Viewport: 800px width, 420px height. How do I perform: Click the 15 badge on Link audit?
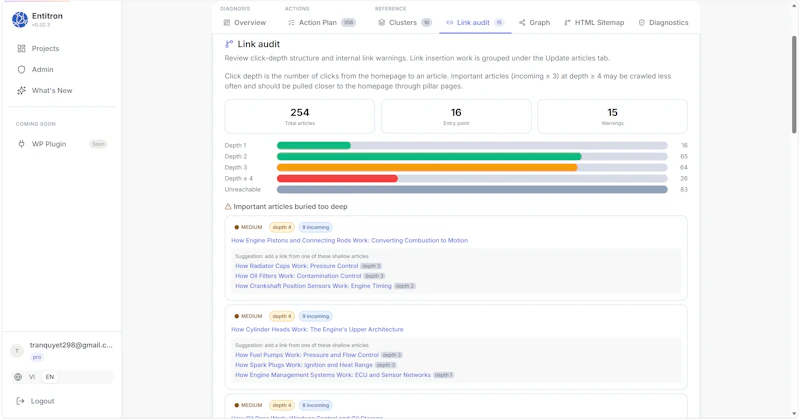[x=499, y=22]
